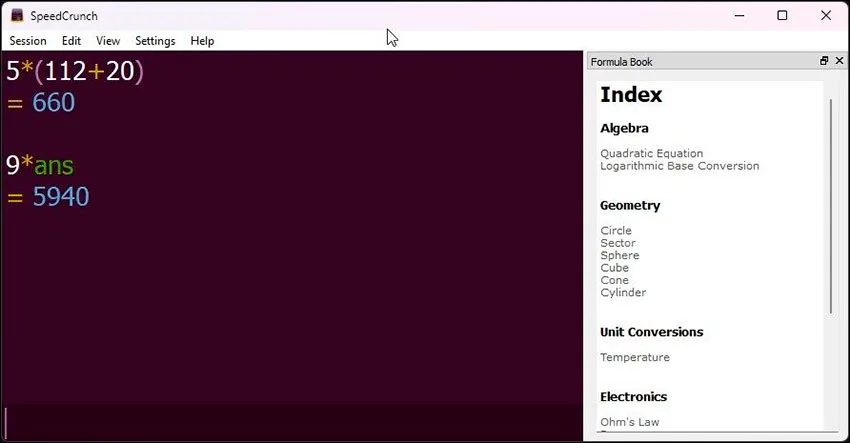Open the Settings menu
Image resolution: width=850 pixels, height=443 pixels.
155,41
